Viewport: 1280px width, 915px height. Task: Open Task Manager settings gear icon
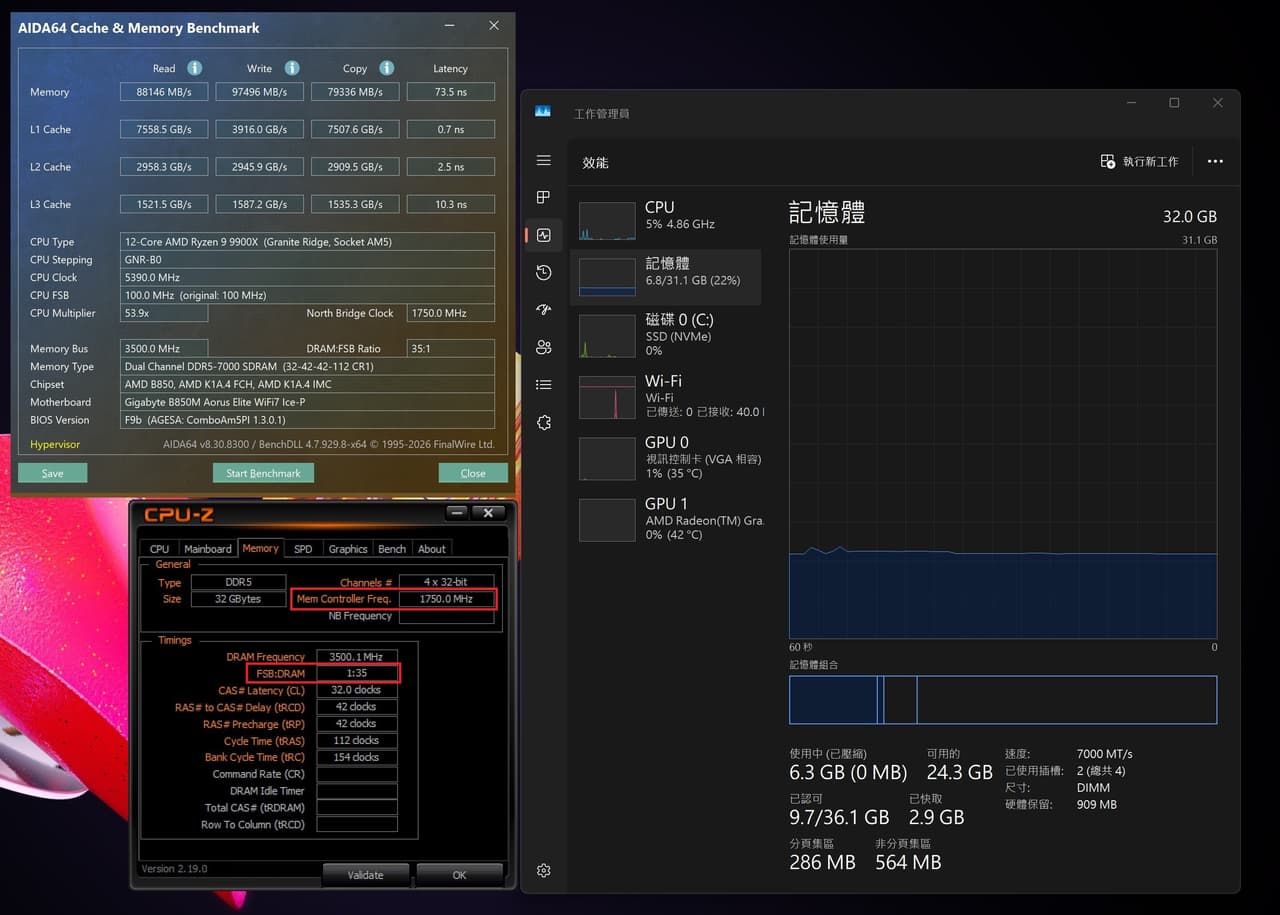pos(543,871)
